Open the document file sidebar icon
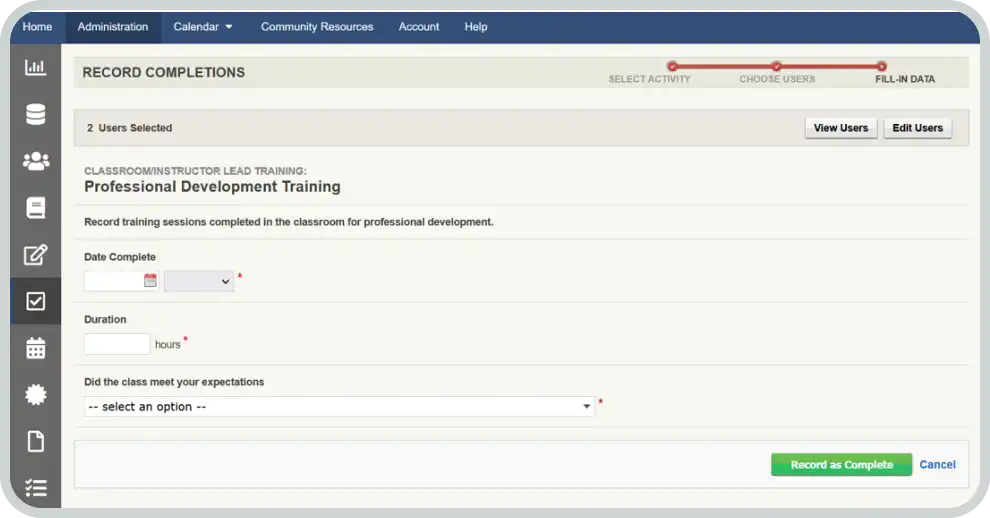Image resolution: width=990 pixels, height=518 pixels. tap(36, 441)
